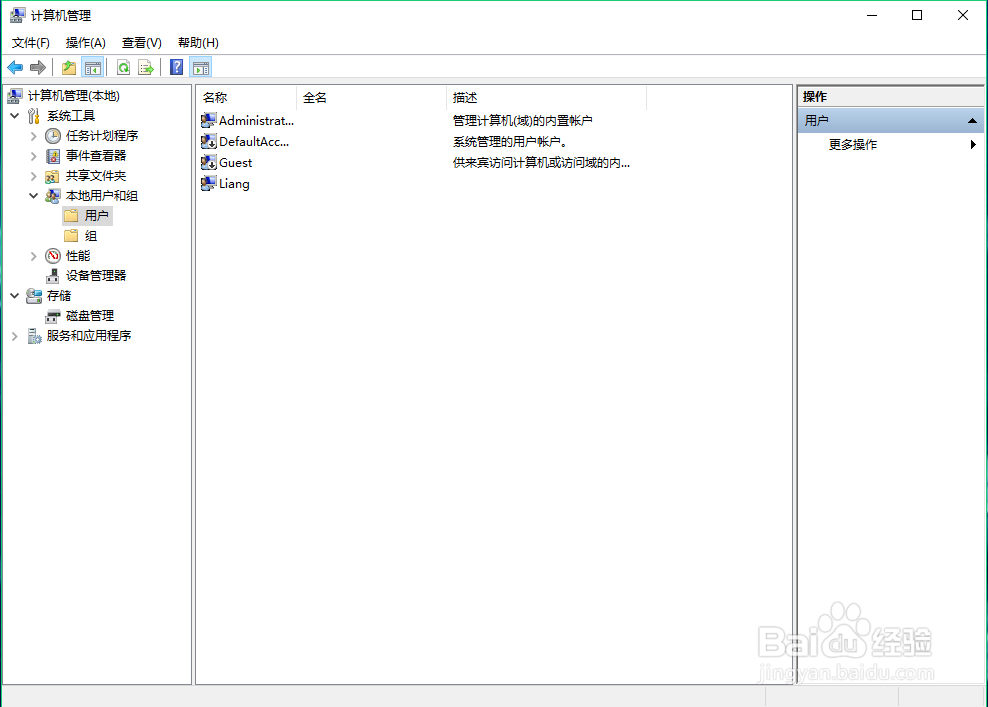Refresh the user list with green icon
The image size is (988, 707).
point(124,67)
